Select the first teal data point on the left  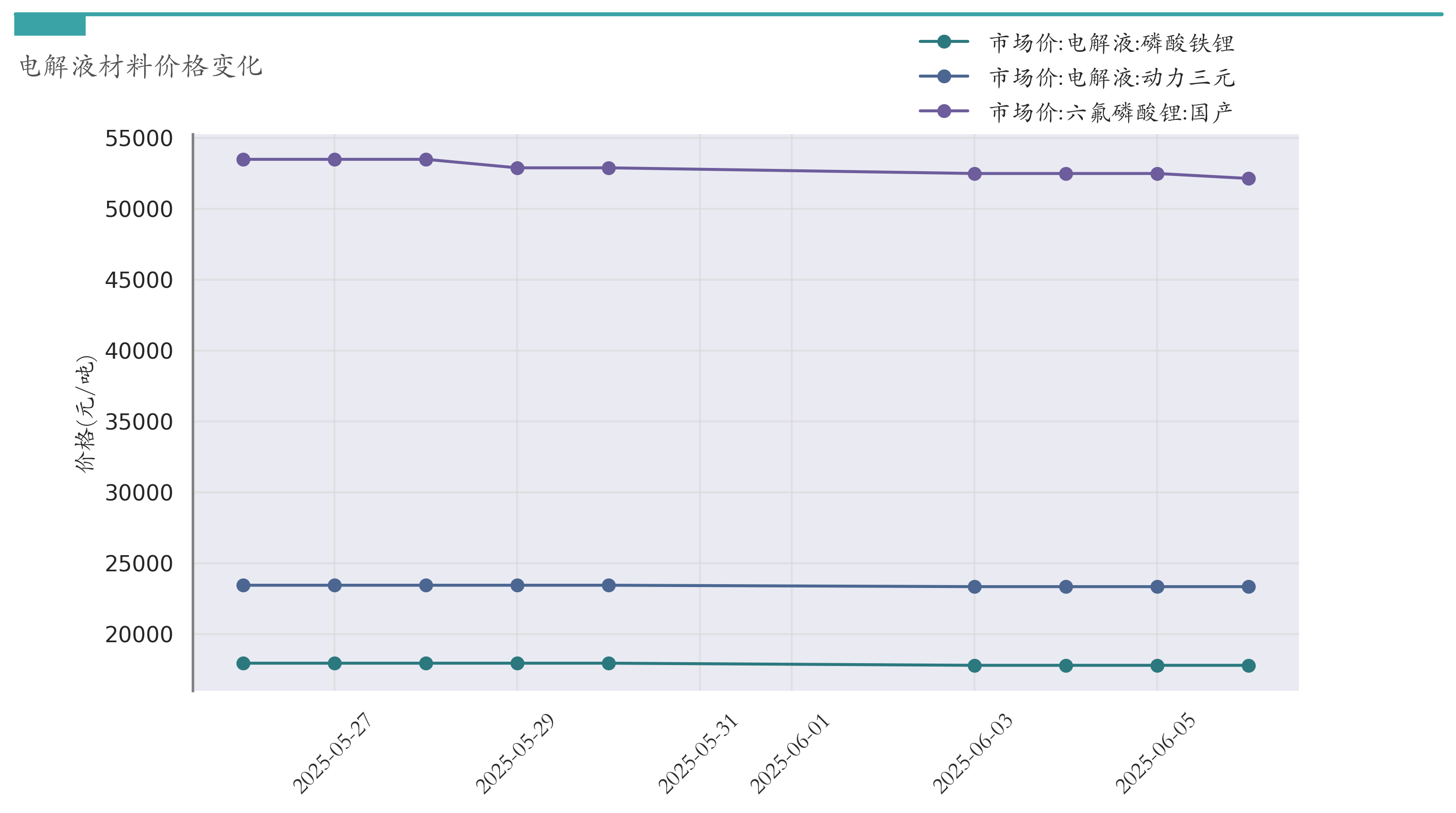click(x=243, y=663)
